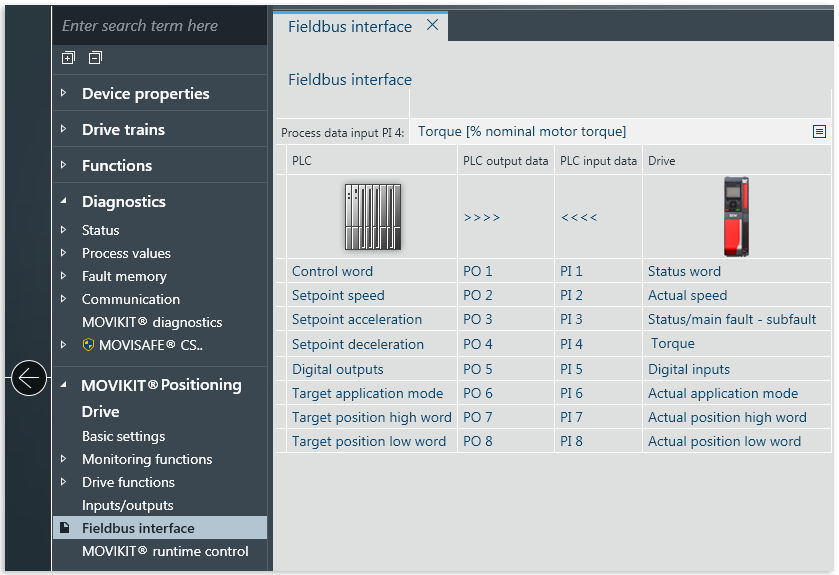Click the Fieldbus interface page icon in sidebar
This screenshot has height=575, width=839.
pos(65,528)
